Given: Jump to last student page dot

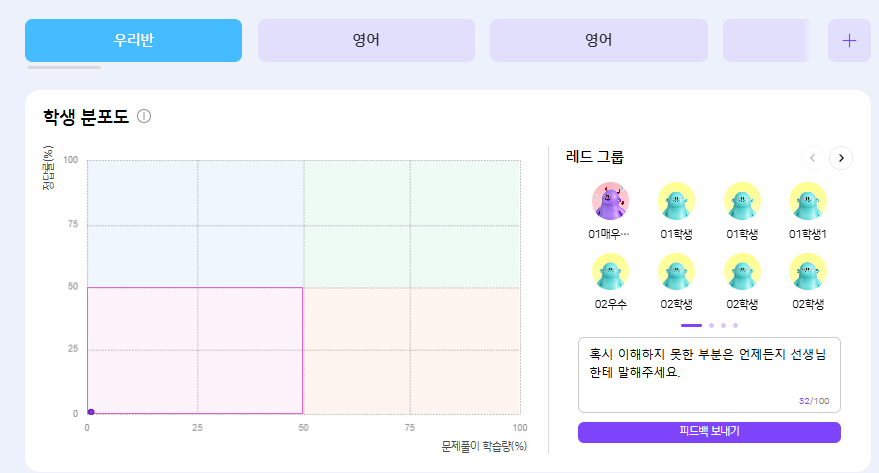Looking at the screenshot, I should pyautogui.click(x=735, y=325).
